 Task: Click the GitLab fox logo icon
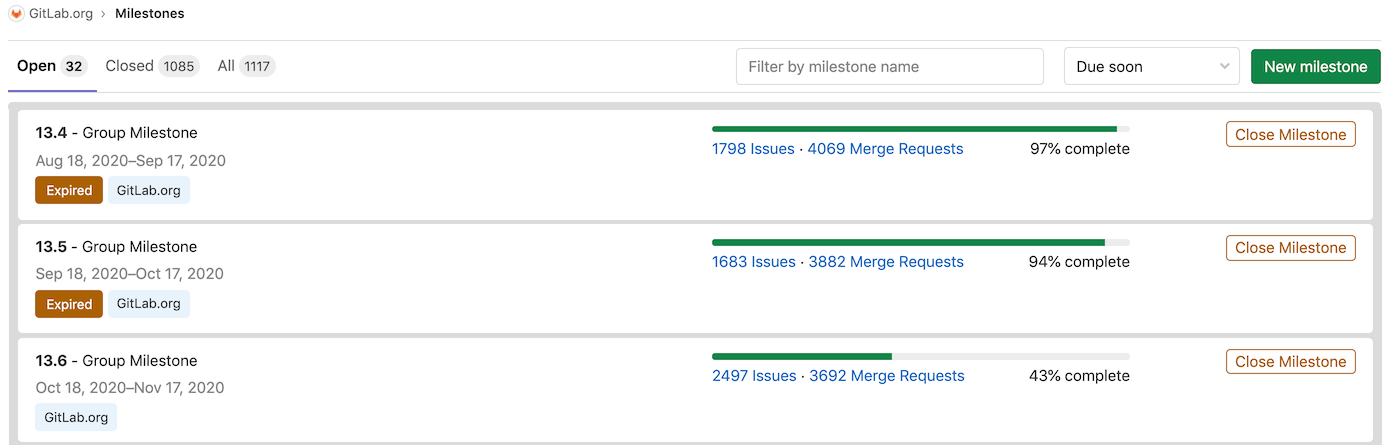16,14
